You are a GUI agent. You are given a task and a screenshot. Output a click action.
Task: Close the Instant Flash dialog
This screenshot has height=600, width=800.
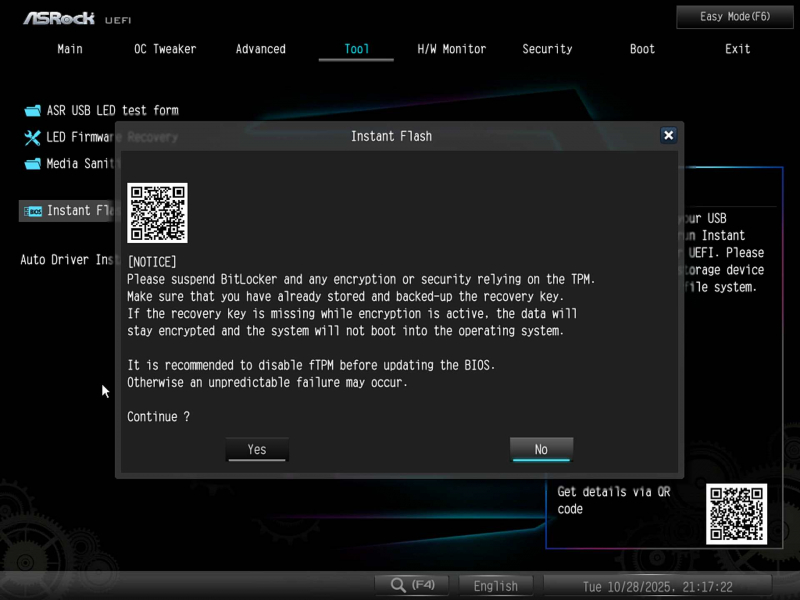click(668, 135)
